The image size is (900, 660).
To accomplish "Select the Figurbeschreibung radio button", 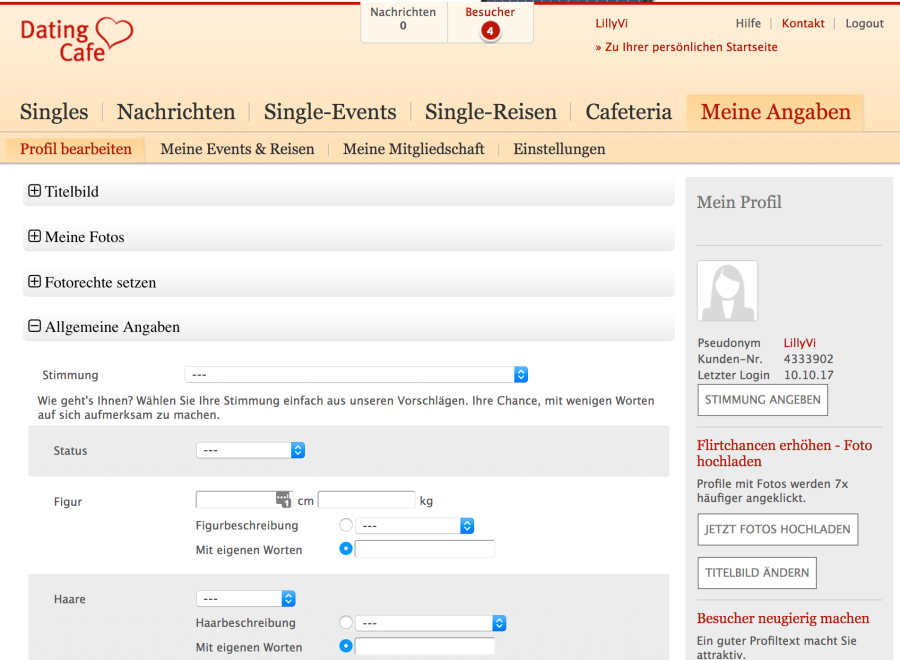I will (x=346, y=525).
